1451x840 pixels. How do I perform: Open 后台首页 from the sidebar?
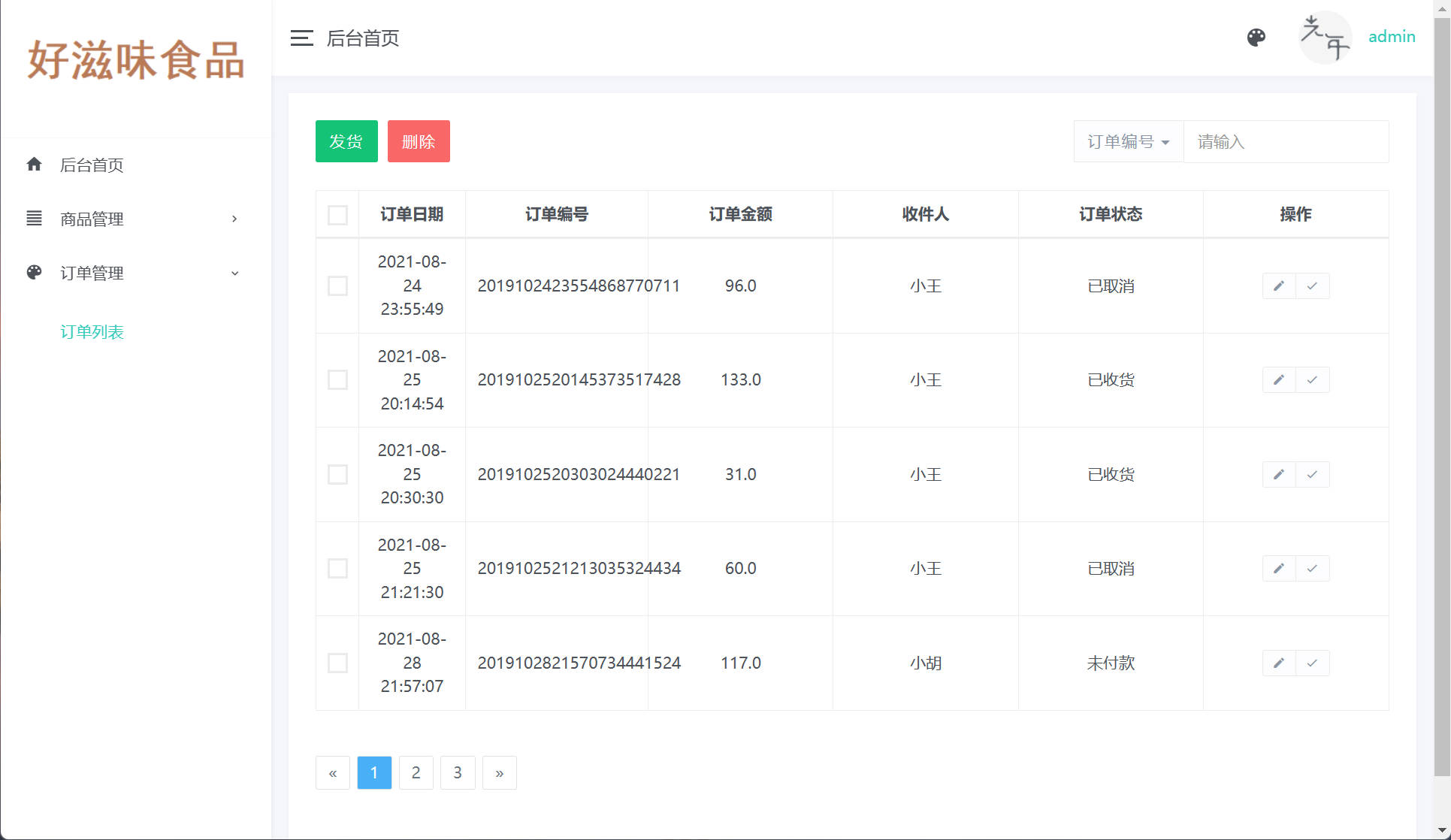pyautogui.click(x=92, y=165)
